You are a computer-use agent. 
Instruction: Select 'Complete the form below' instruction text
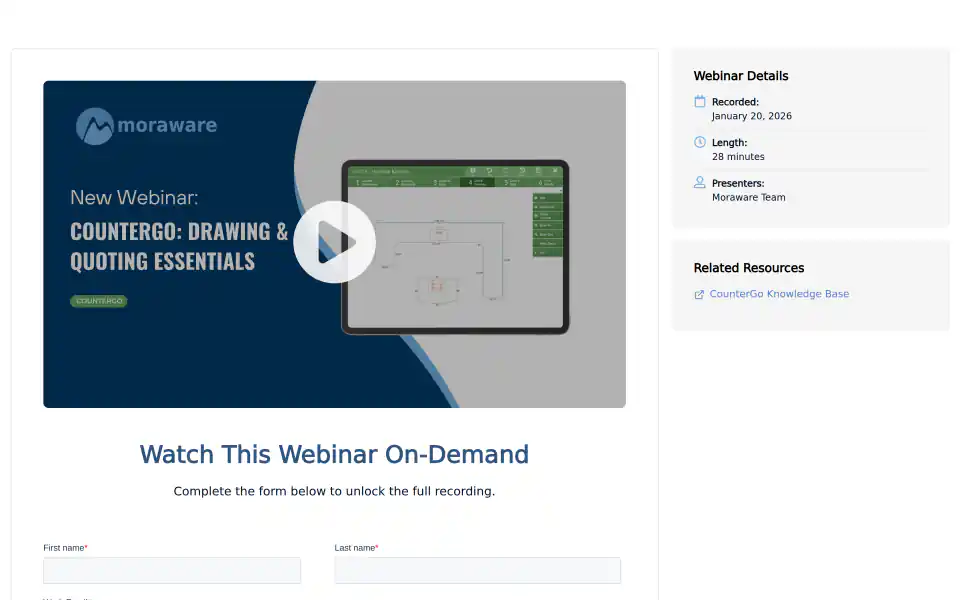(334, 491)
